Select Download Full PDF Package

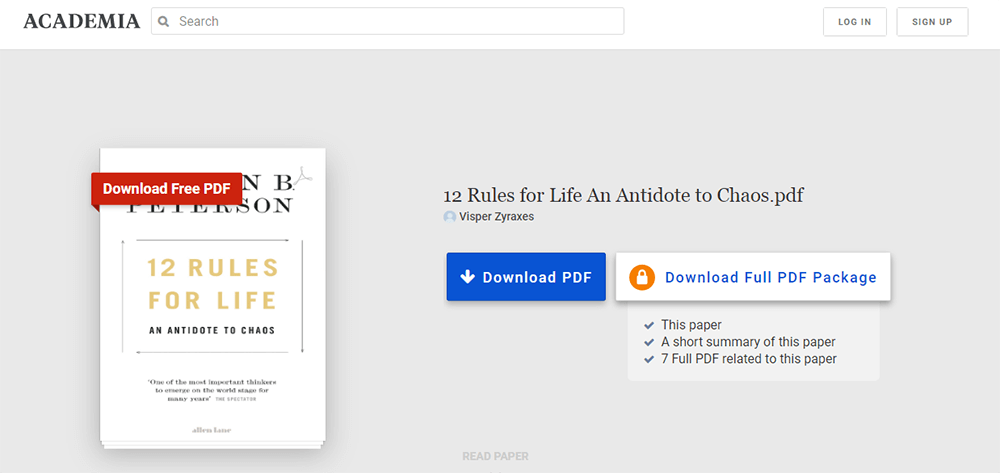(x=770, y=278)
